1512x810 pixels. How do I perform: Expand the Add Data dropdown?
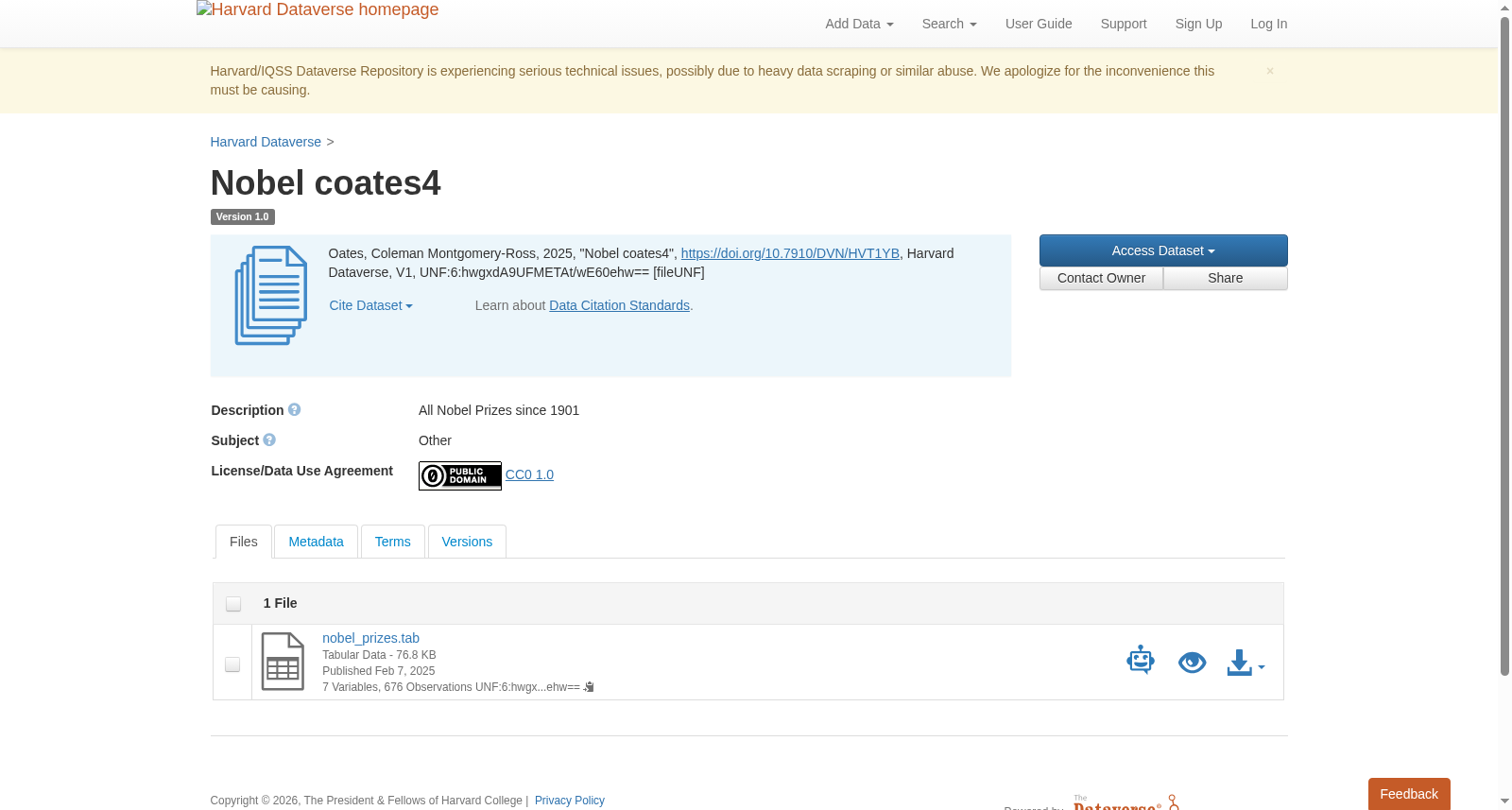(859, 24)
